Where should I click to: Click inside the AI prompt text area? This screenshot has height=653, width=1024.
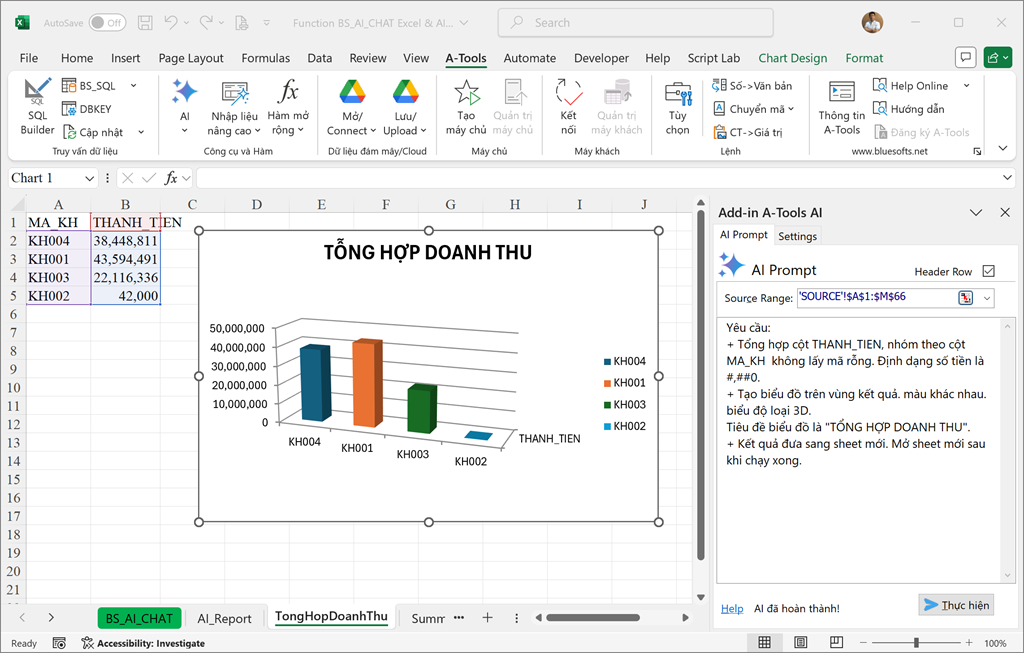click(859, 451)
